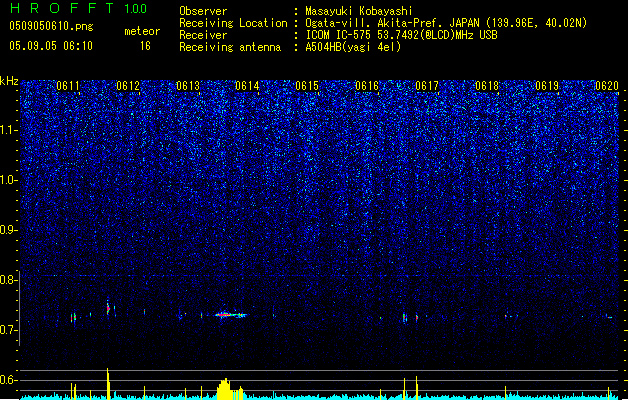
Task: Click the 0.8 kHz axis label
Action: (x=8, y=280)
